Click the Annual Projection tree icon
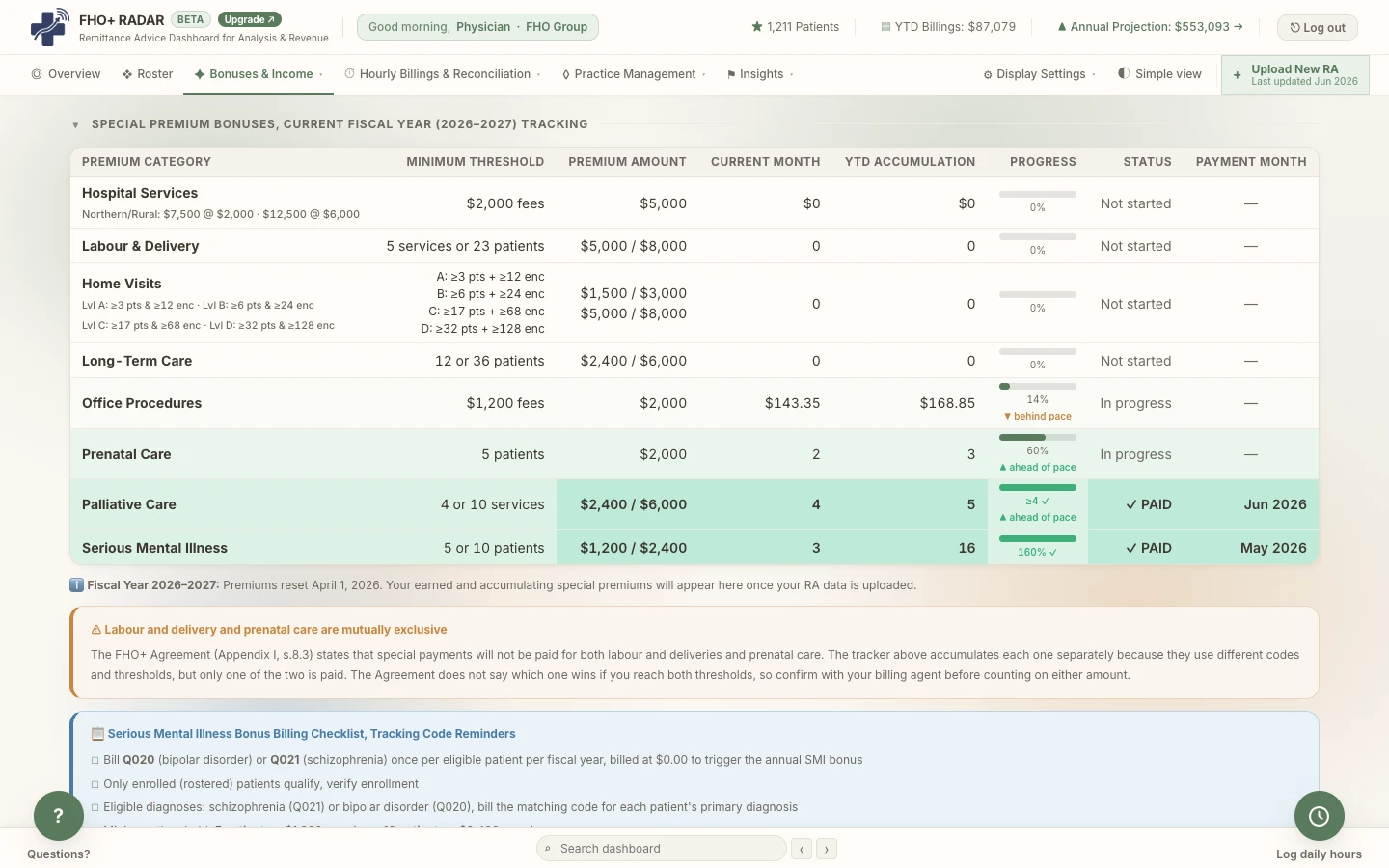Screen dimensions: 1389x868 tap(1062, 27)
